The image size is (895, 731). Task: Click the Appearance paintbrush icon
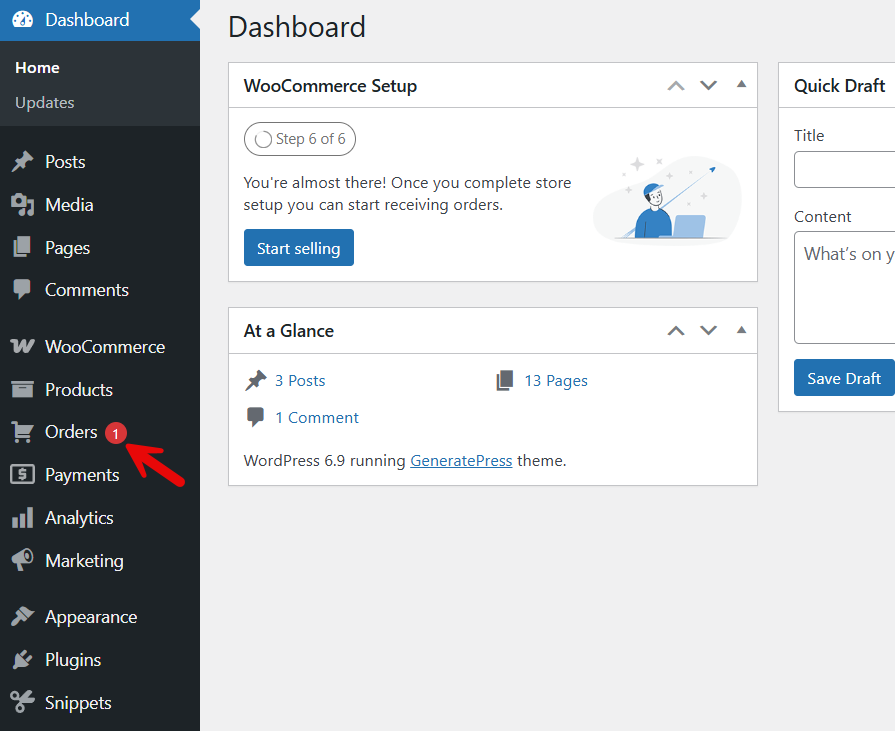(x=22, y=617)
